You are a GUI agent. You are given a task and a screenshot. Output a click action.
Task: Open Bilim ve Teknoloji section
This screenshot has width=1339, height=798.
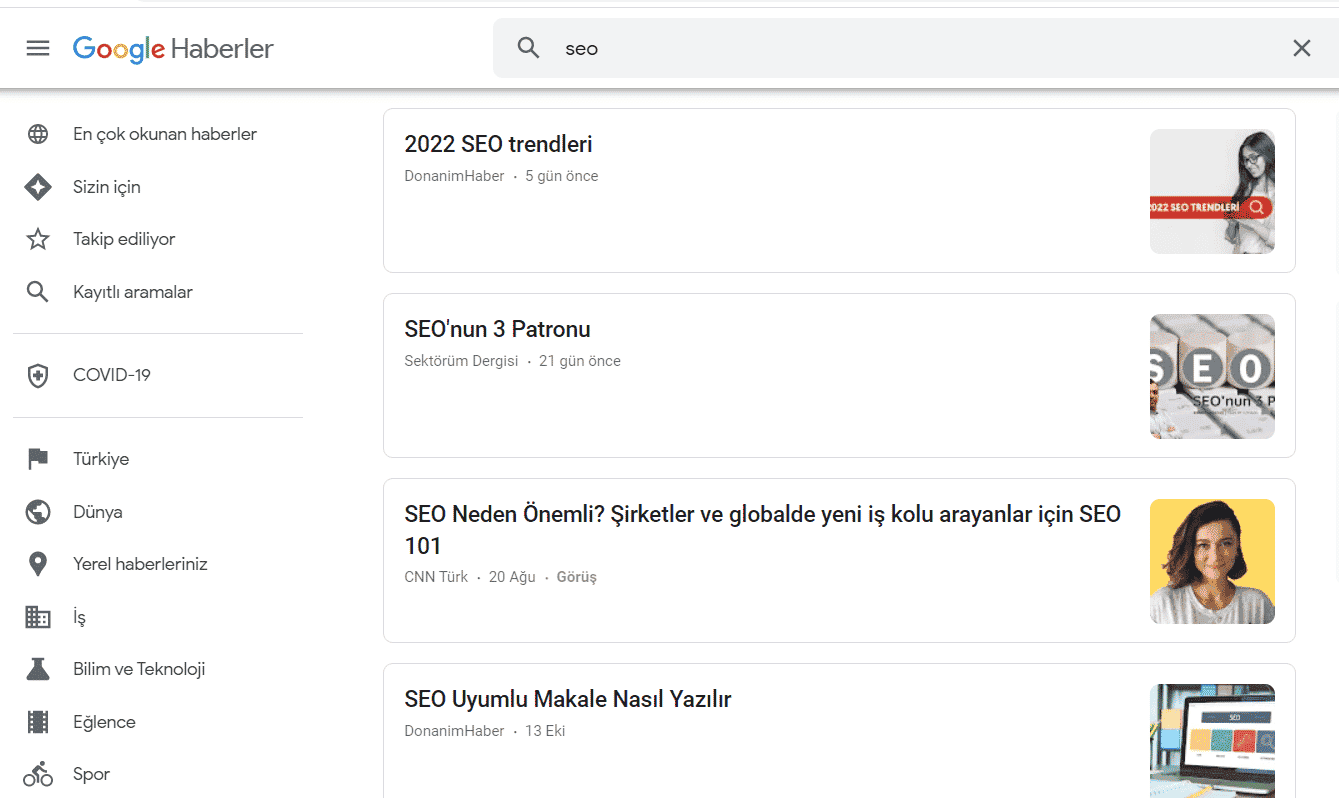(139, 669)
